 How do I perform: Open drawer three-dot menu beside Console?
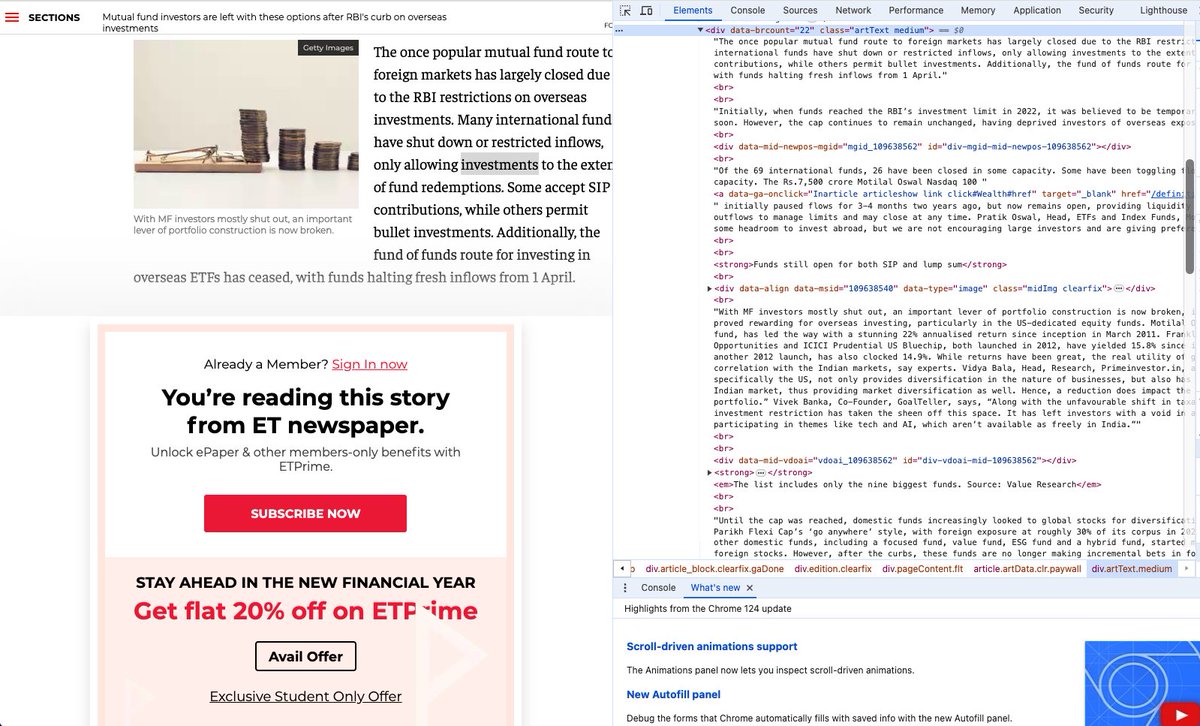click(626, 588)
